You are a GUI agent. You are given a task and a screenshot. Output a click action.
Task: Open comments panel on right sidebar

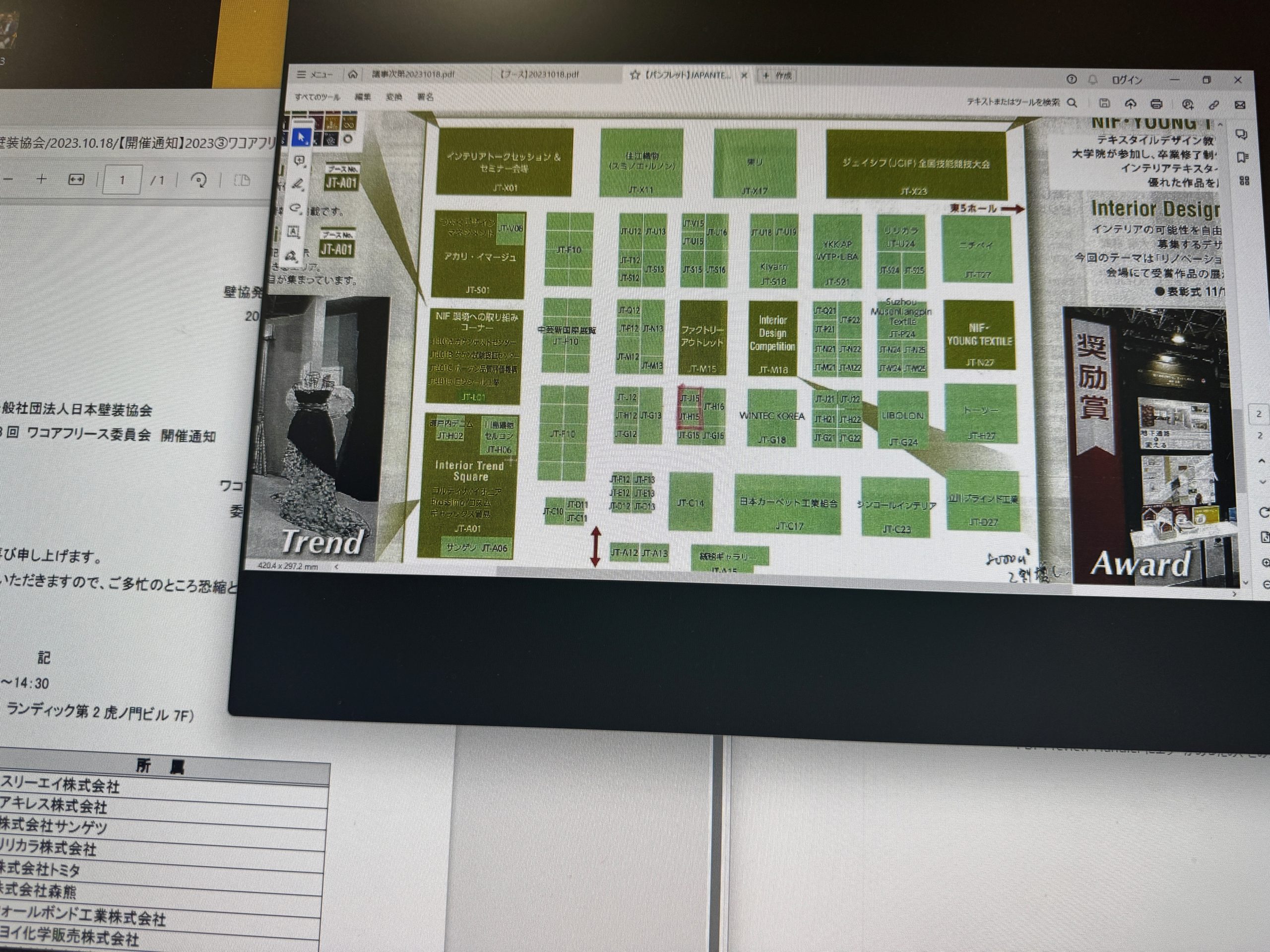[x=1242, y=134]
